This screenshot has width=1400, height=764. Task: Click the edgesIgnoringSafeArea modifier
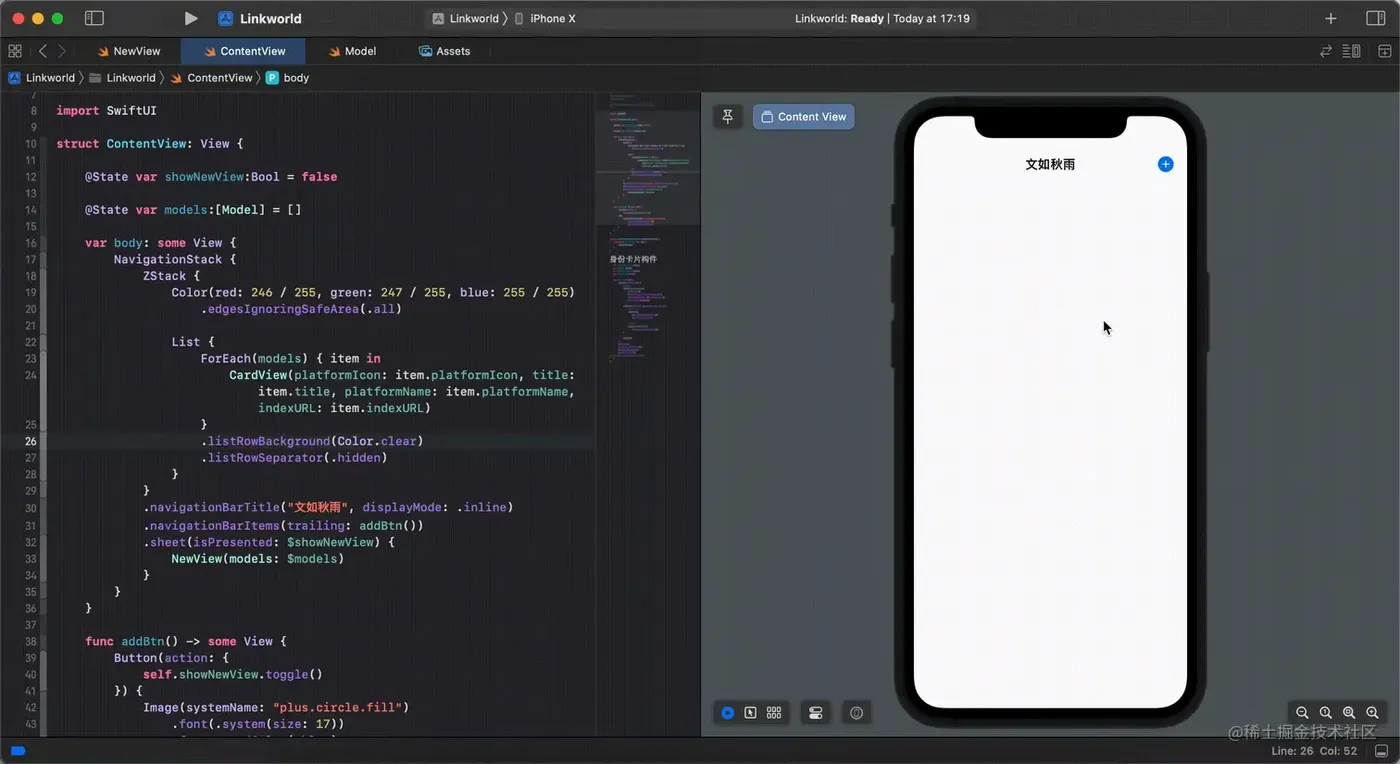tap(301, 309)
